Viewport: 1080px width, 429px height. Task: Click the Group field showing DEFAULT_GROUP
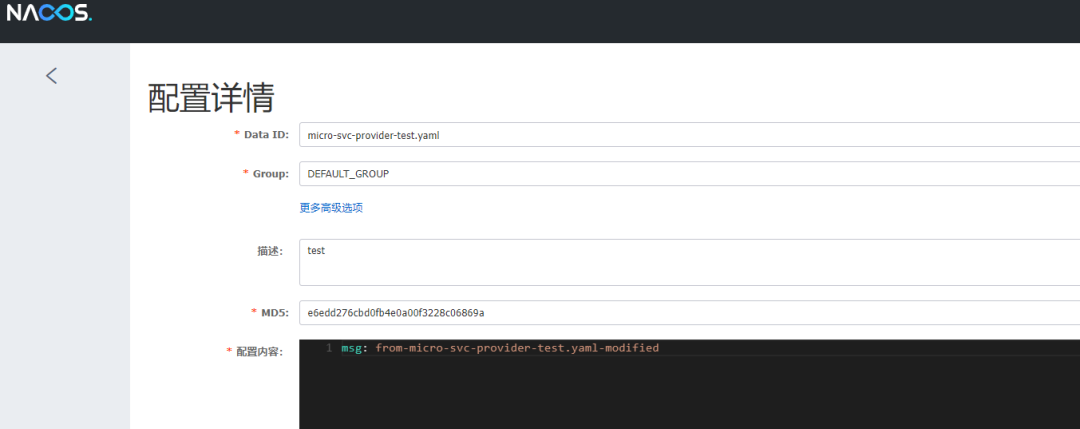[x=688, y=174]
